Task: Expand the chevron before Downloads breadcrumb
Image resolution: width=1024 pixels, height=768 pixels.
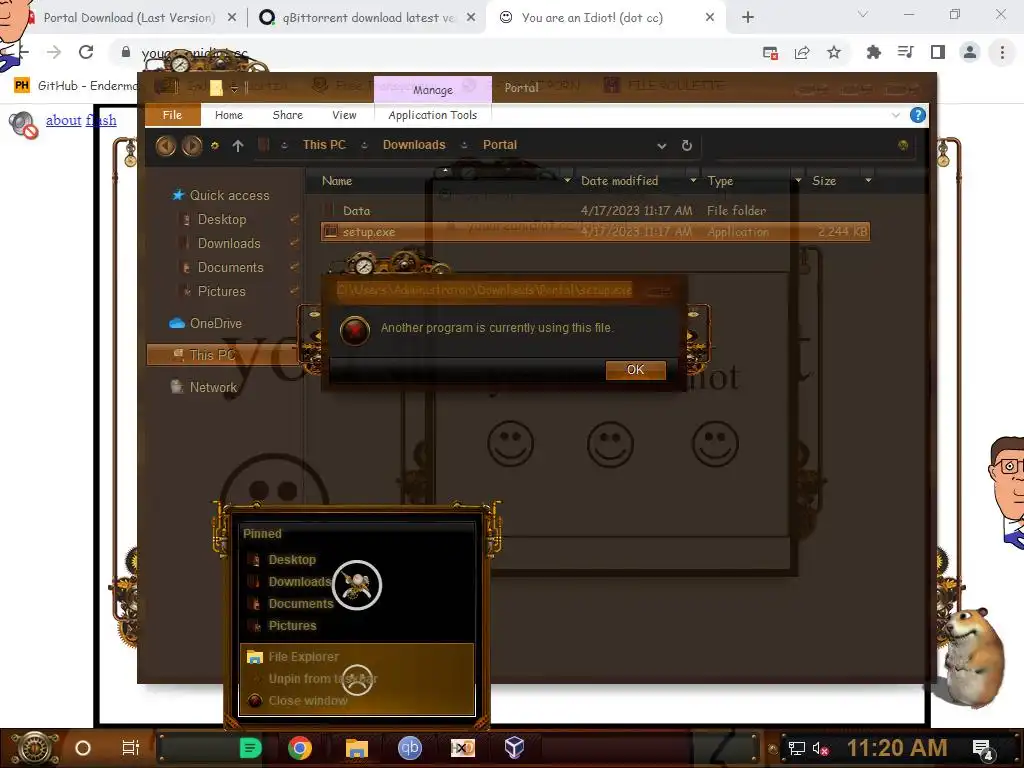Action: click(x=364, y=146)
